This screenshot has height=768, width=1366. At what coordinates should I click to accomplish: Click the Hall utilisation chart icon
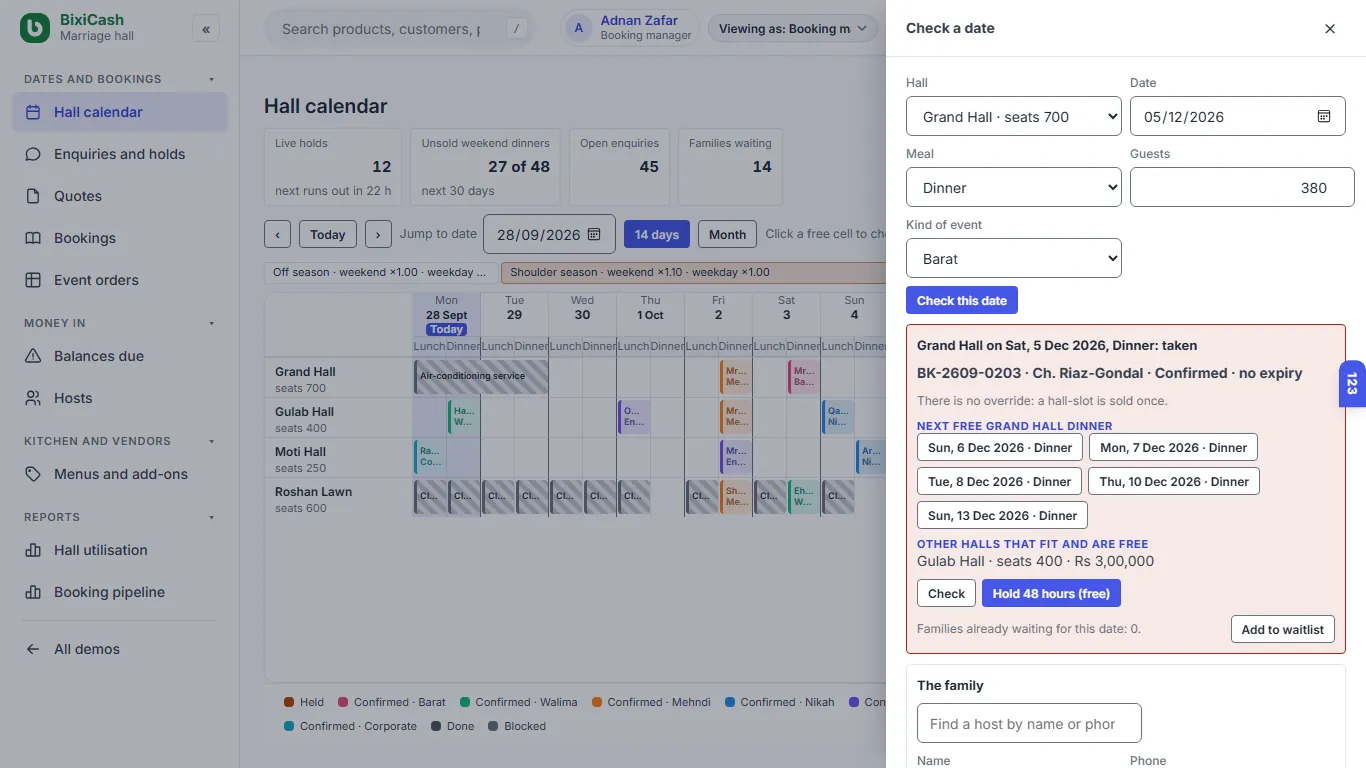33,550
